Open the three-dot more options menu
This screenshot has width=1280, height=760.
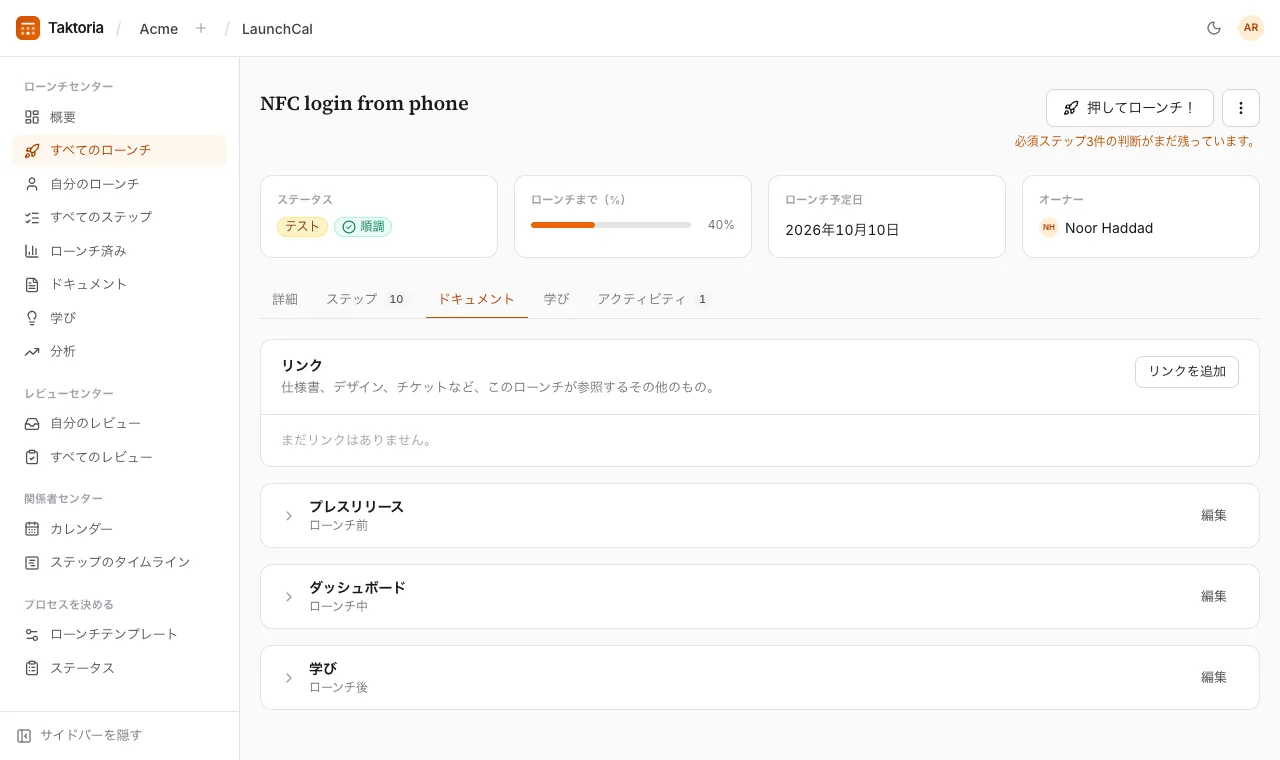click(1241, 108)
